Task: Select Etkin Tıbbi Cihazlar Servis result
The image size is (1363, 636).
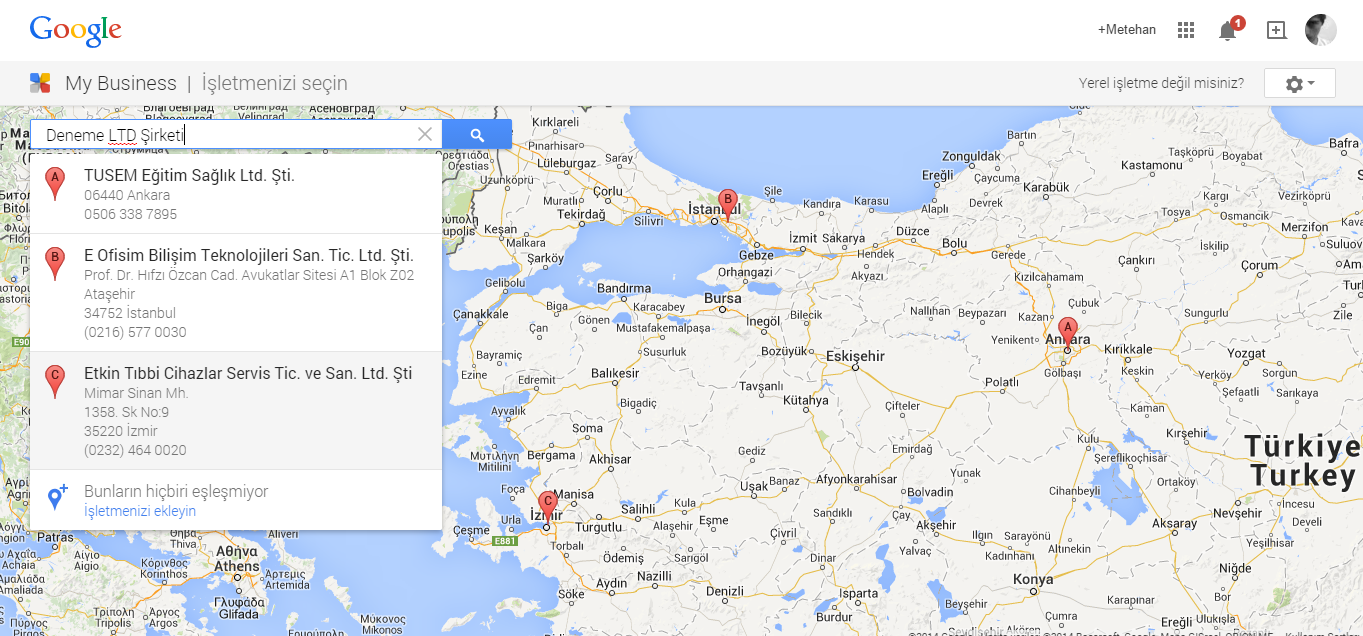Action: tap(236, 411)
